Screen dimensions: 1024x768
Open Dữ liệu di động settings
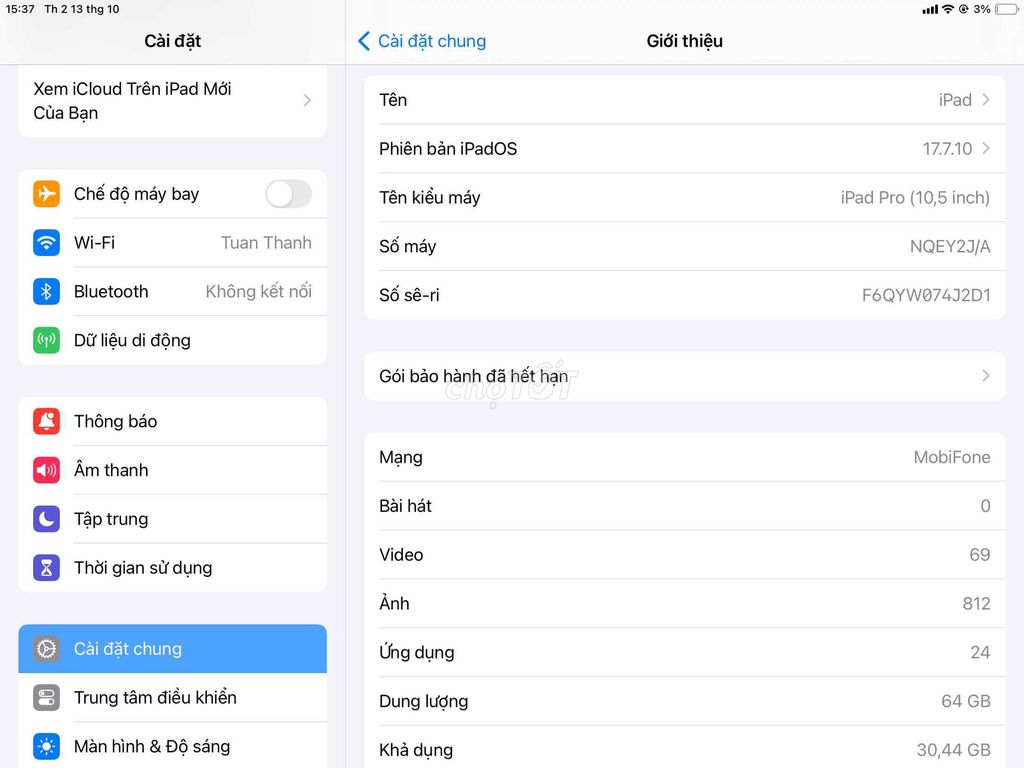[173, 340]
